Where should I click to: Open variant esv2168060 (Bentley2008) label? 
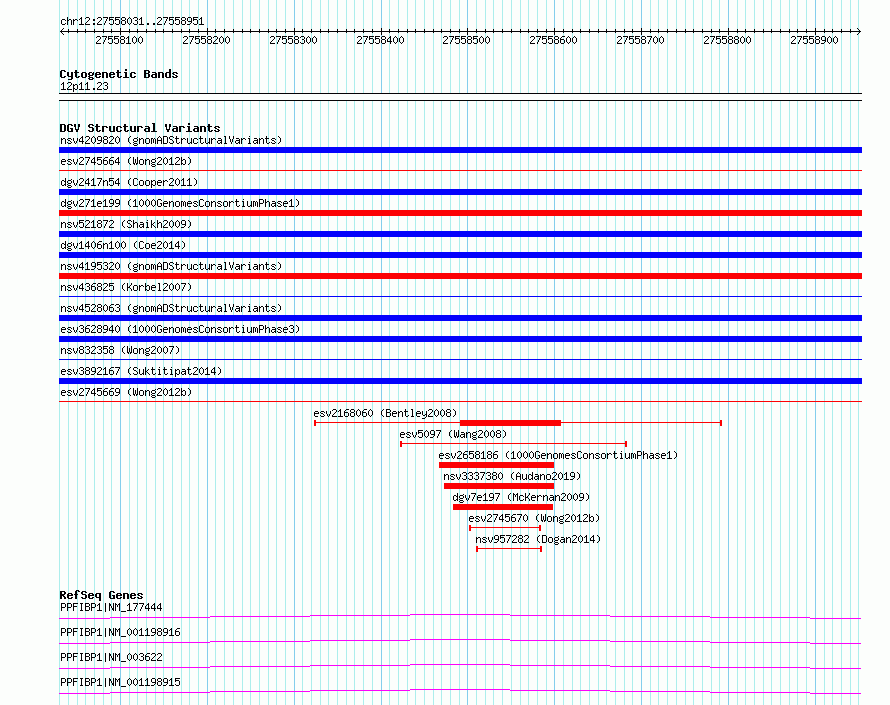[385, 413]
